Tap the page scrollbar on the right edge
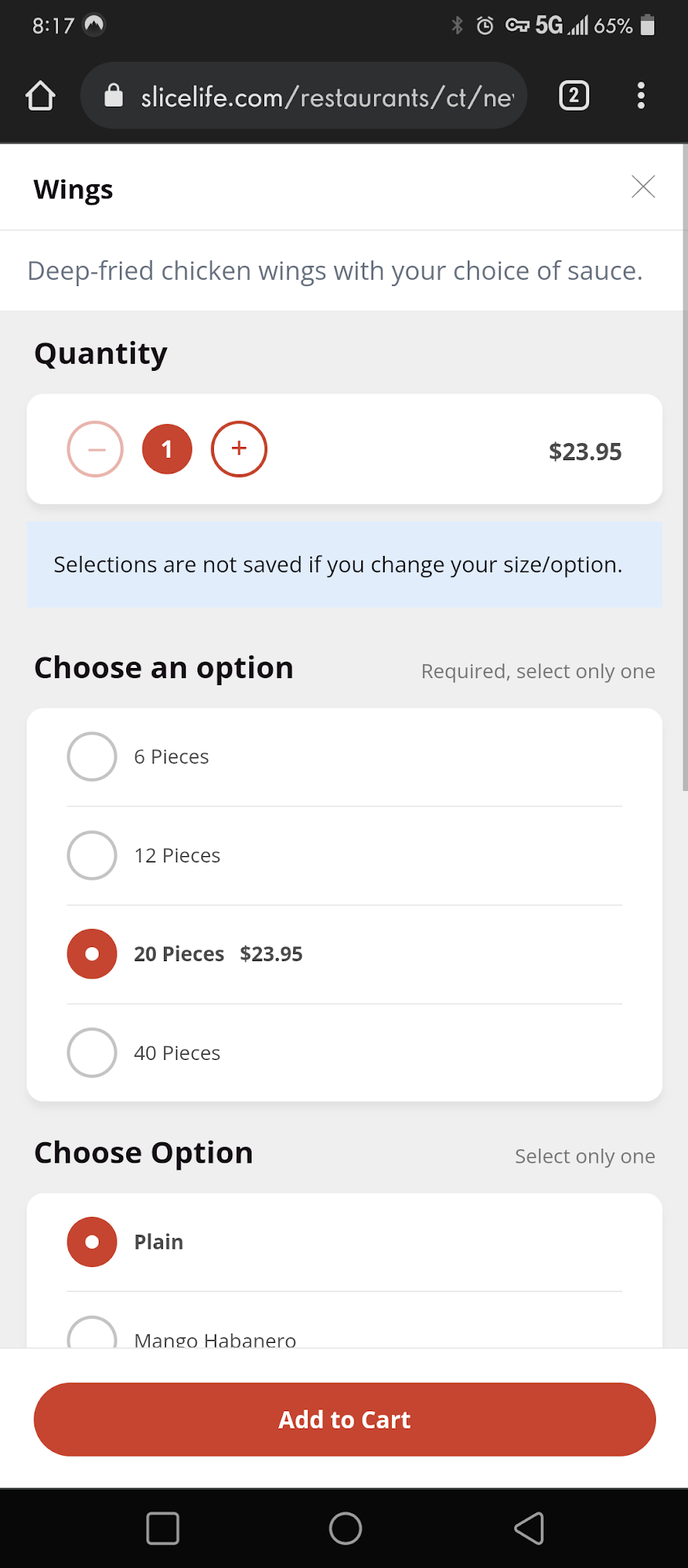The image size is (688, 1568). click(685, 470)
